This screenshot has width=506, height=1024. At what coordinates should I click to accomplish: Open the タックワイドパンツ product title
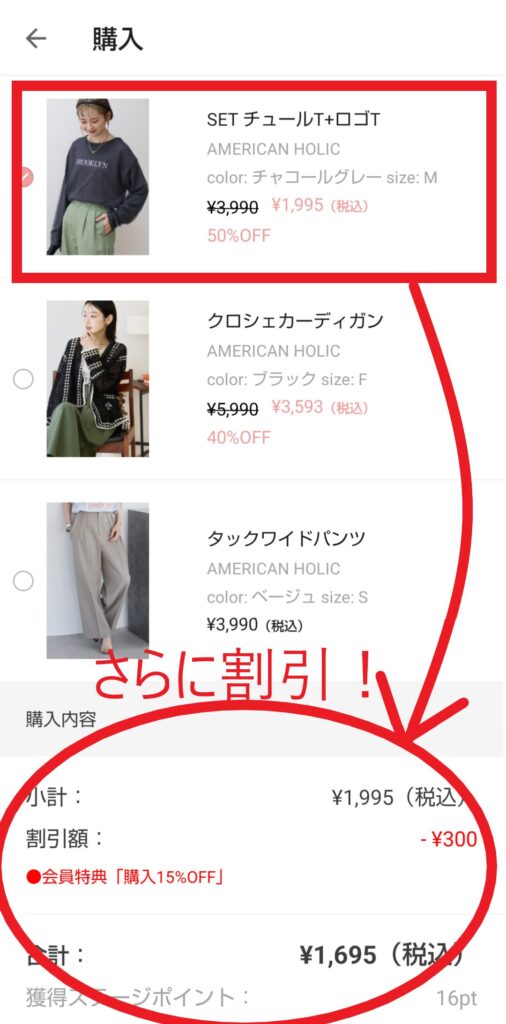pyautogui.click(x=286, y=538)
